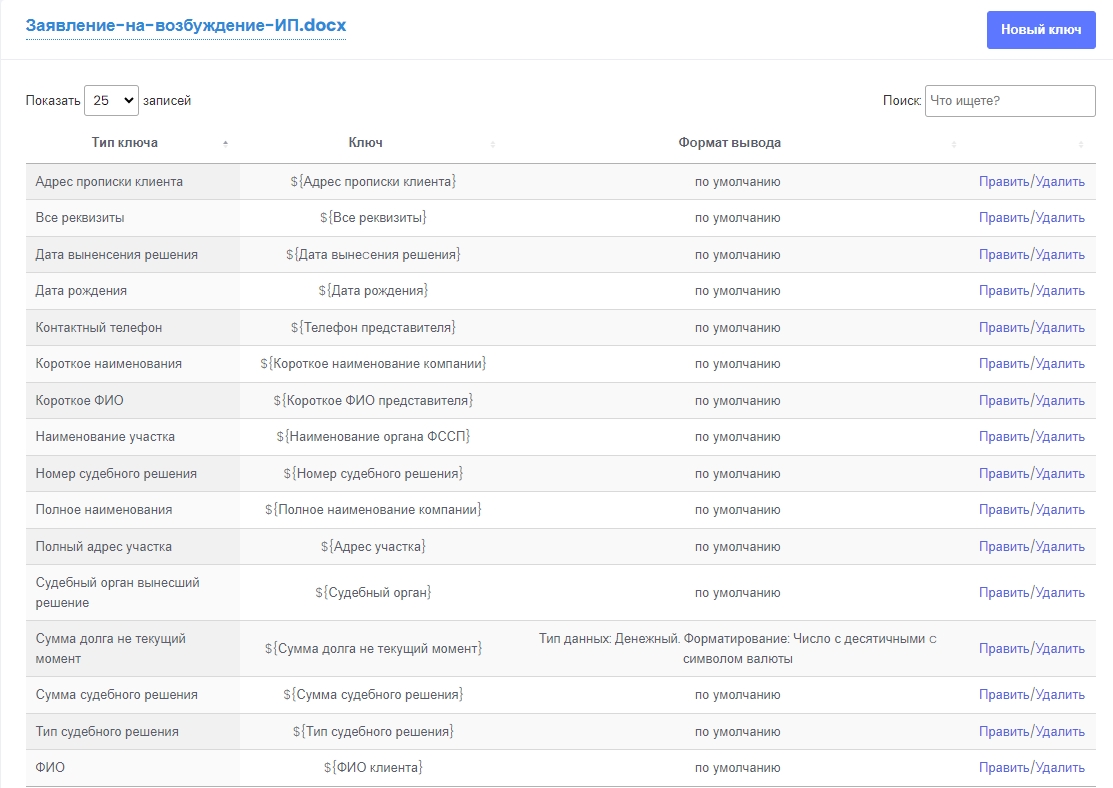Click 'Удалить' in the ФИО row
Image resolution: width=1113 pixels, height=788 pixels.
pos(1059,768)
